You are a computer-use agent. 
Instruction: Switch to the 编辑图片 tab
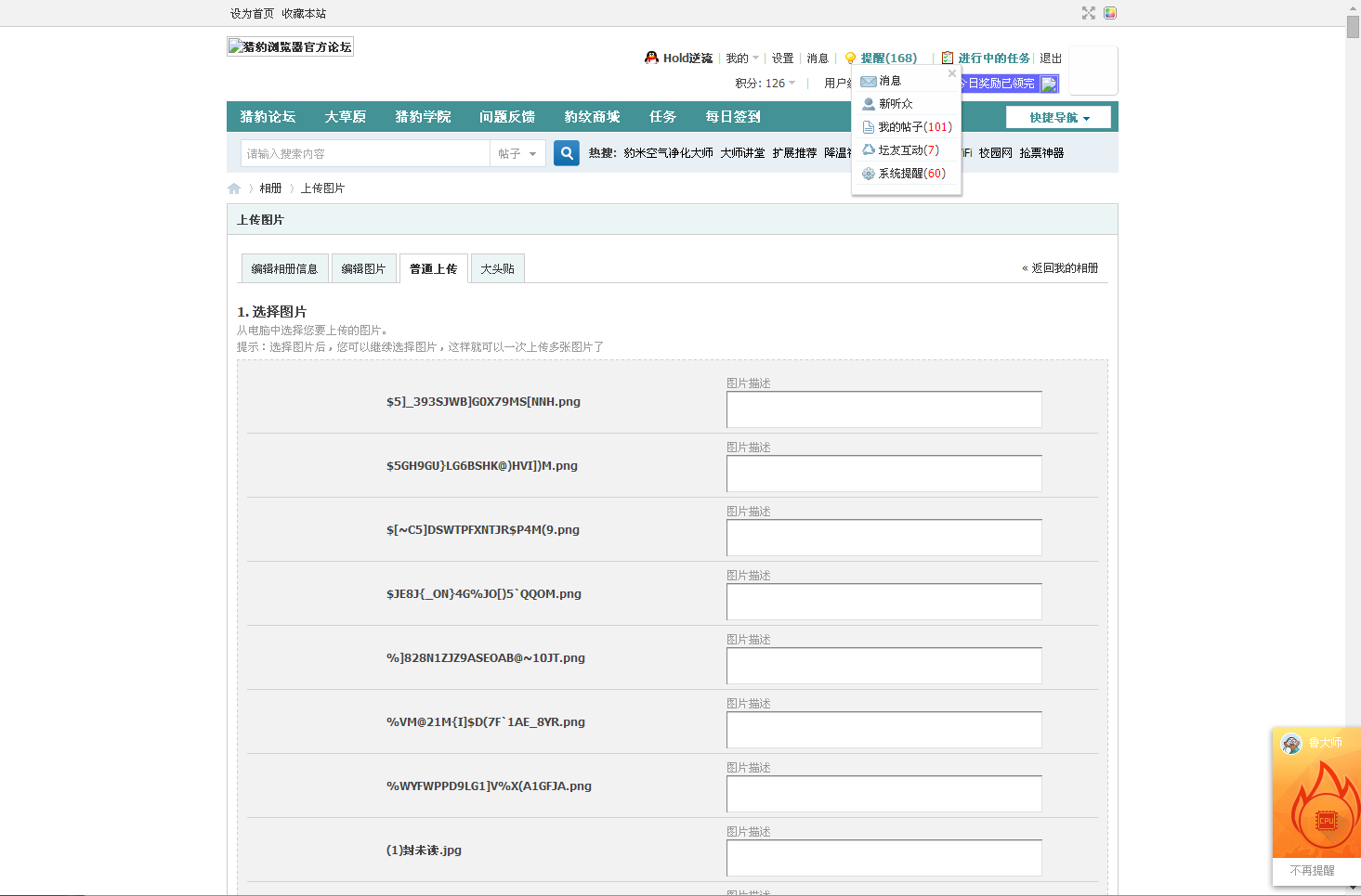pos(363,268)
